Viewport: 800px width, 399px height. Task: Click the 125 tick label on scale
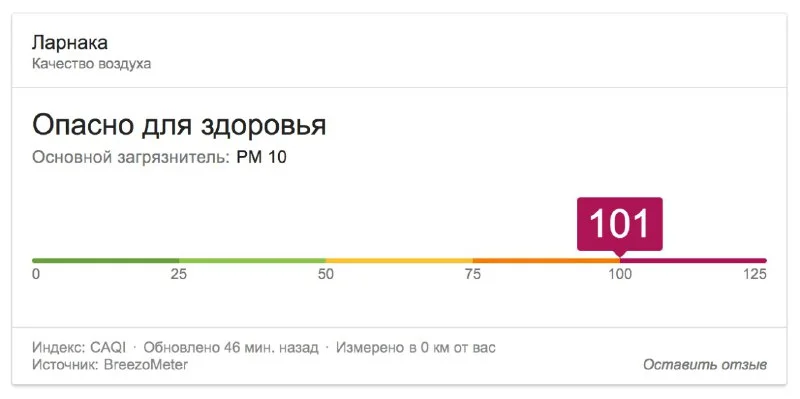click(755, 275)
